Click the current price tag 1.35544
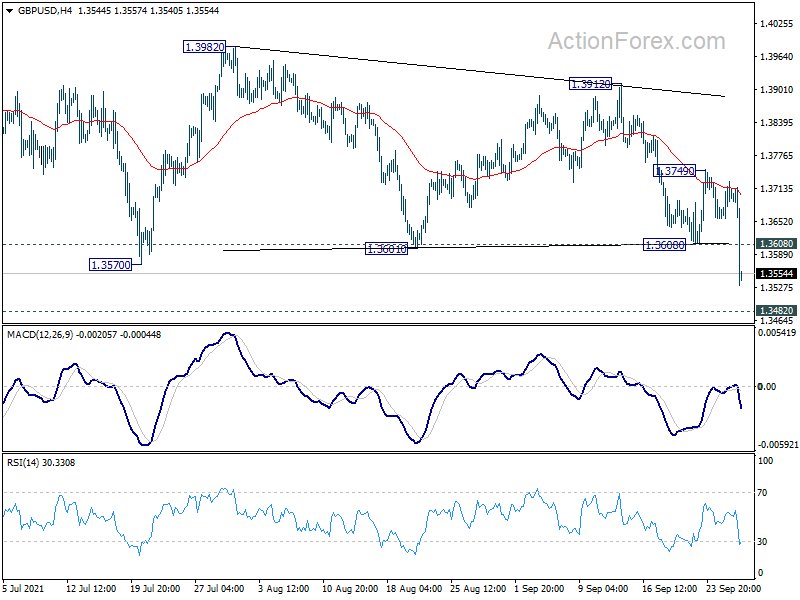This screenshot has width=800, height=600. (777, 274)
